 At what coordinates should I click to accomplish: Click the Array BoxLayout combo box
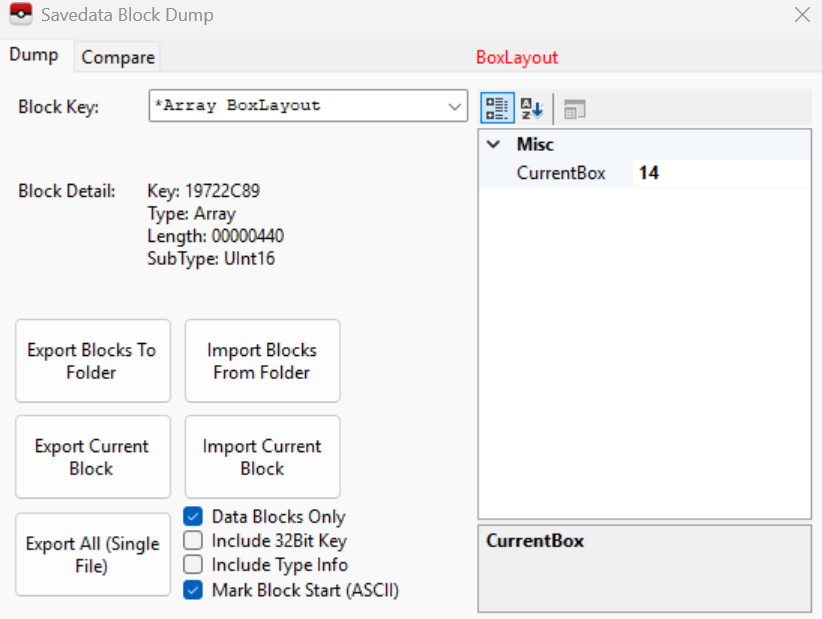308,106
